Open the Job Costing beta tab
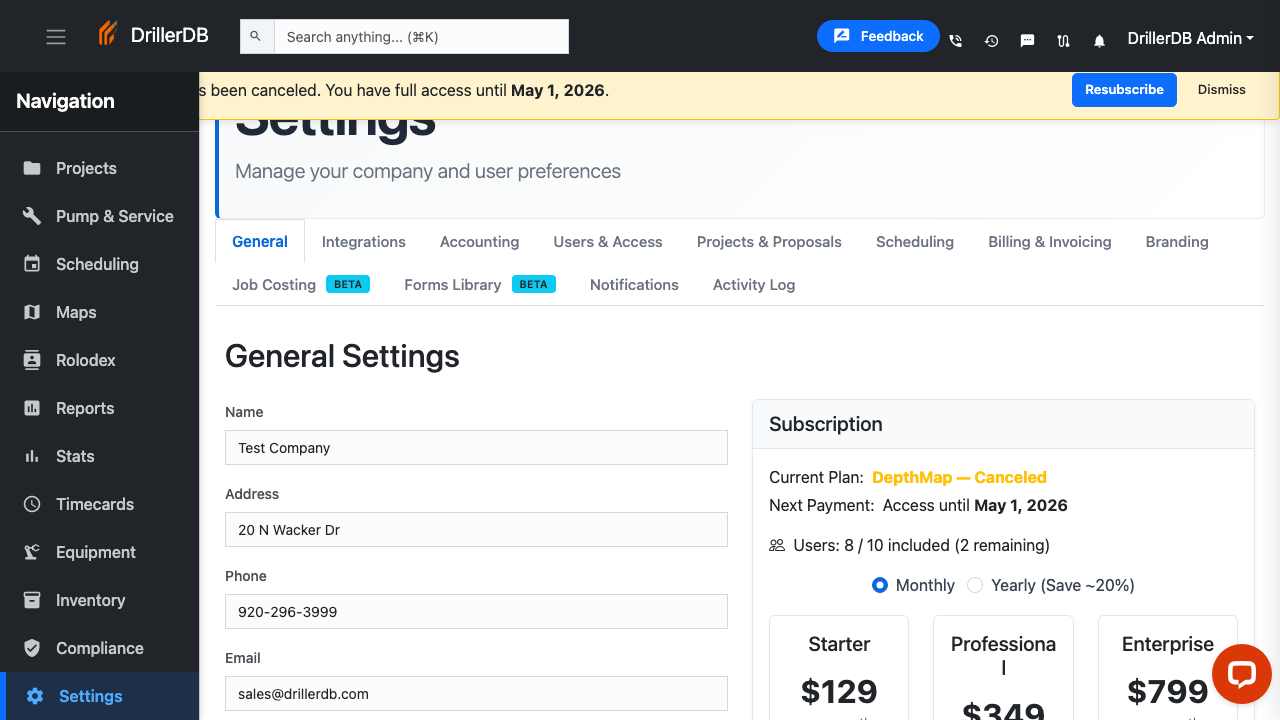This screenshot has width=1280, height=720. [274, 284]
